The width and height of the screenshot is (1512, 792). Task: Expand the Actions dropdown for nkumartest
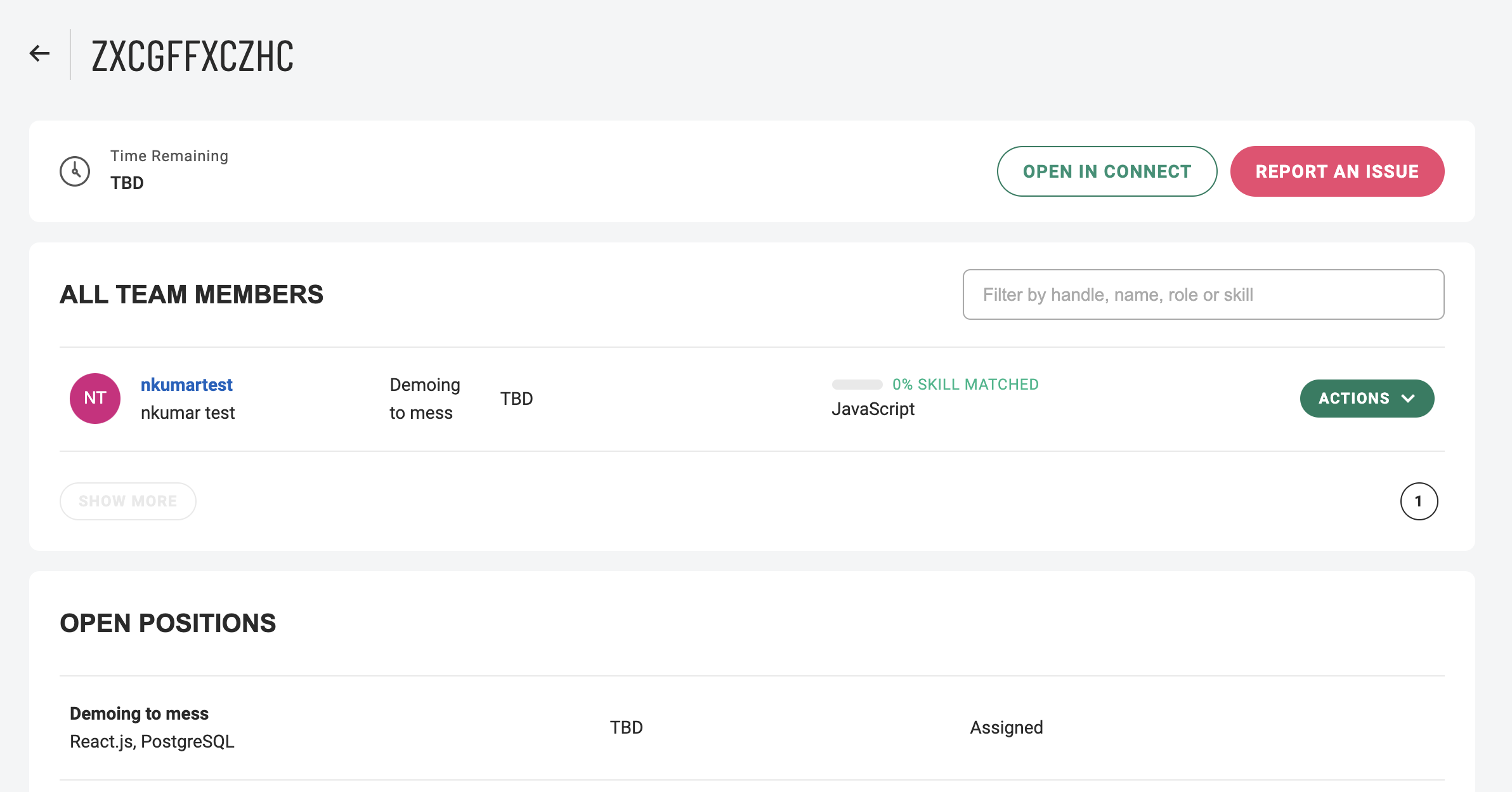pyautogui.click(x=1367, y=399)
